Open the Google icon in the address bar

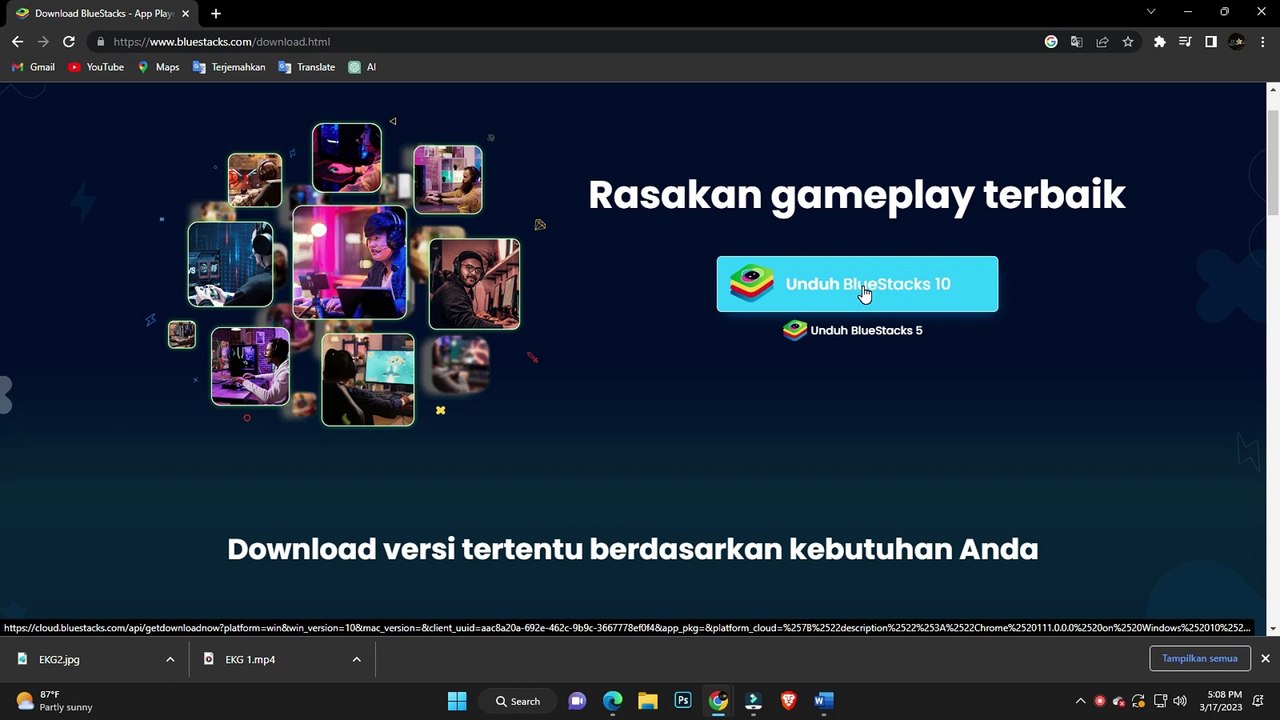tap(1051, 42)
